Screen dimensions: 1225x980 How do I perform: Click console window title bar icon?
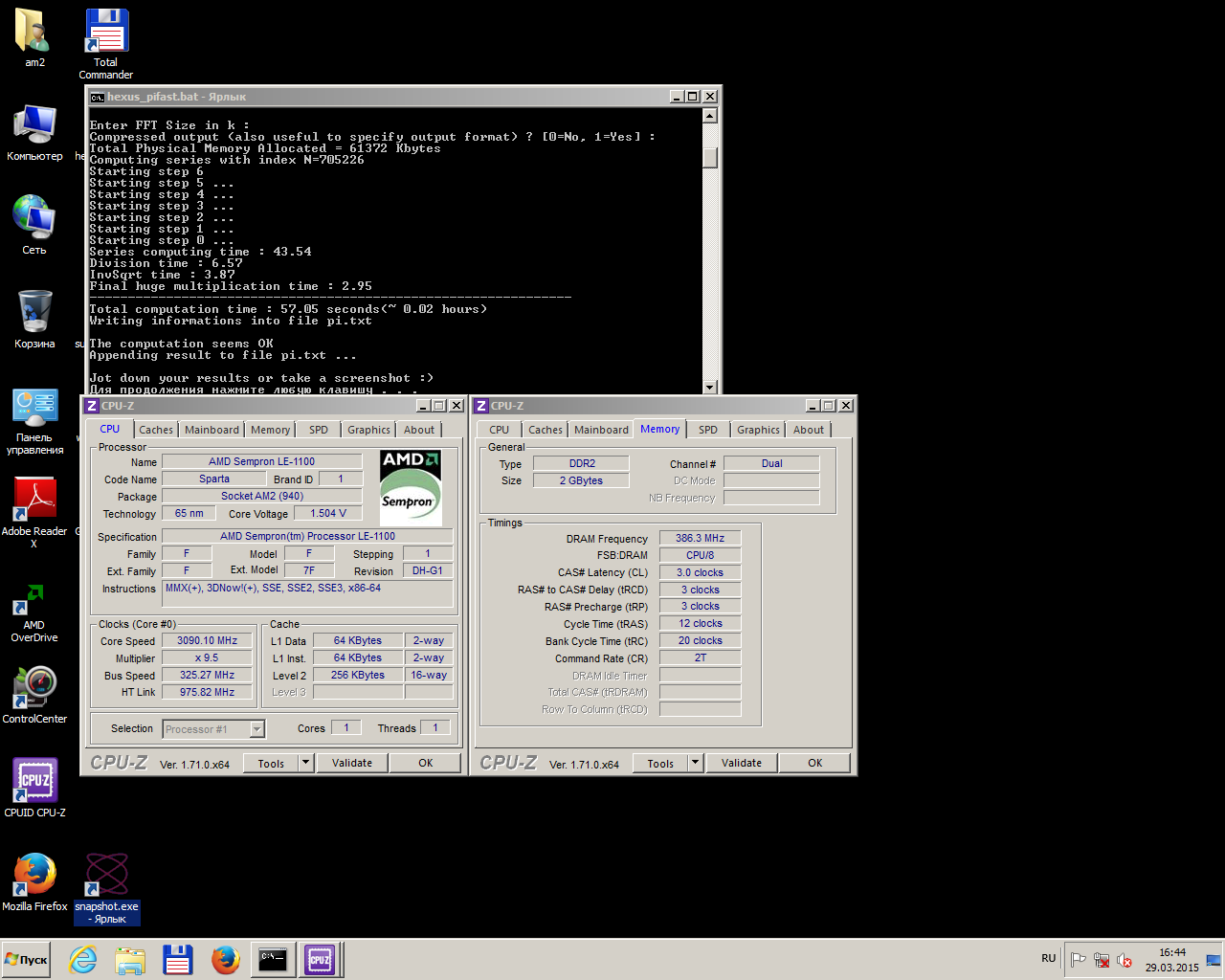(97, 97)
